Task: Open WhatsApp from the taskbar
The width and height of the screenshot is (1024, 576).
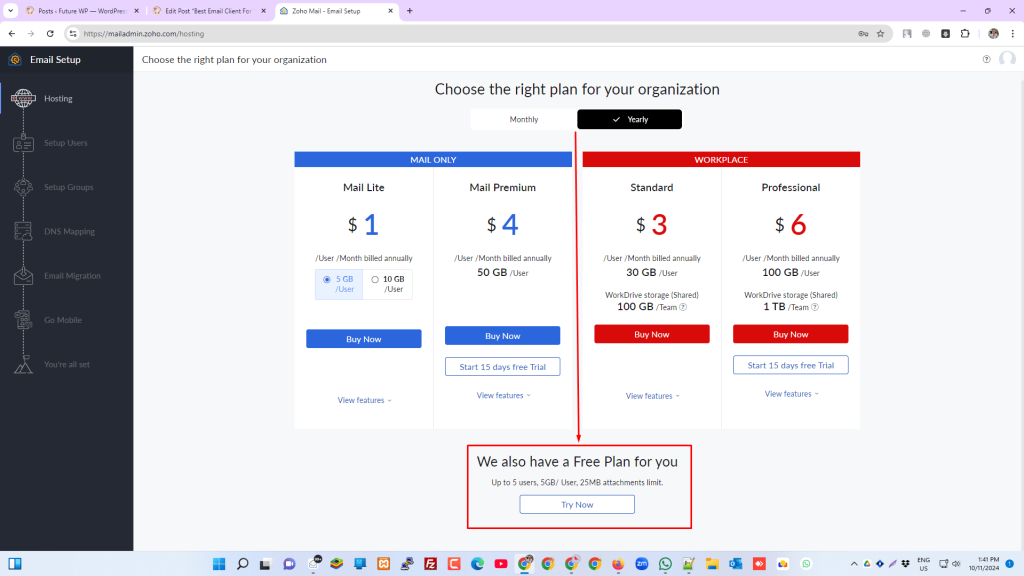Action: coord(665,564)
